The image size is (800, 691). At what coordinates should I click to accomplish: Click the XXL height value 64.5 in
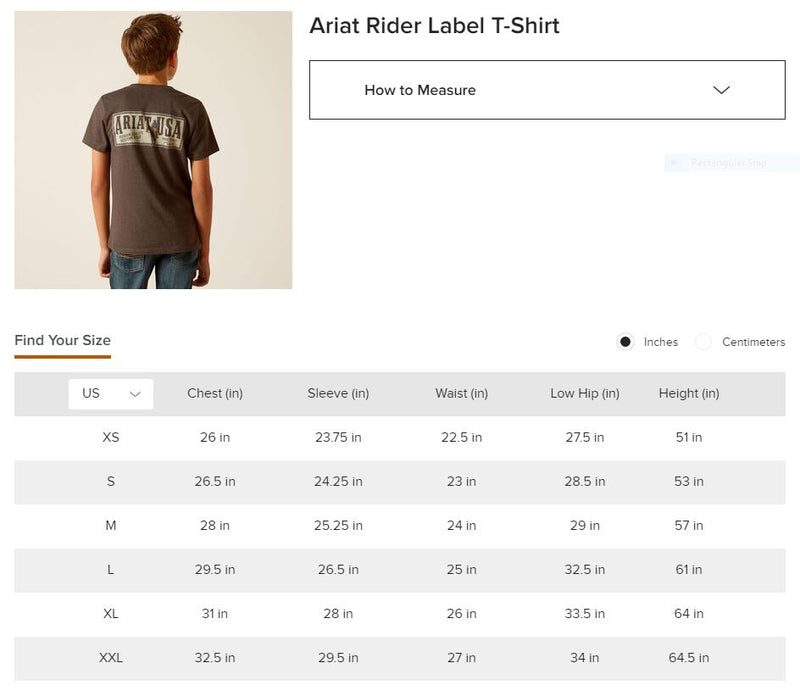click(x=689, y=658)
